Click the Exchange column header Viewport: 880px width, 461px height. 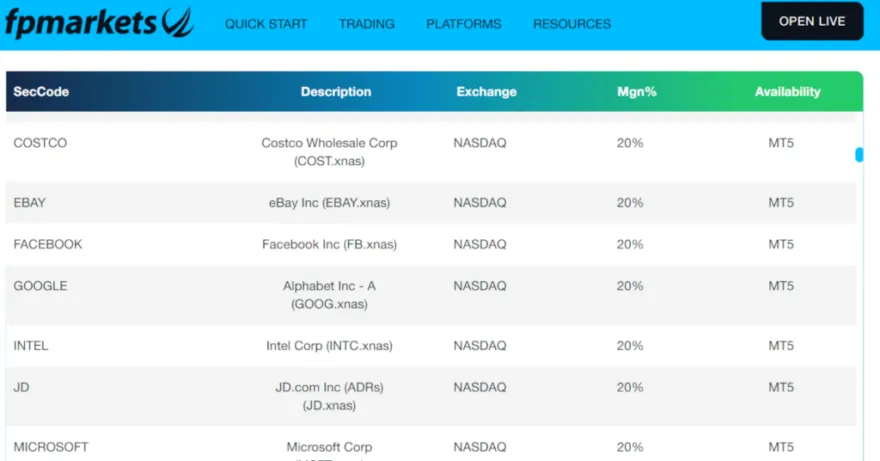click(x=487, y=92)
